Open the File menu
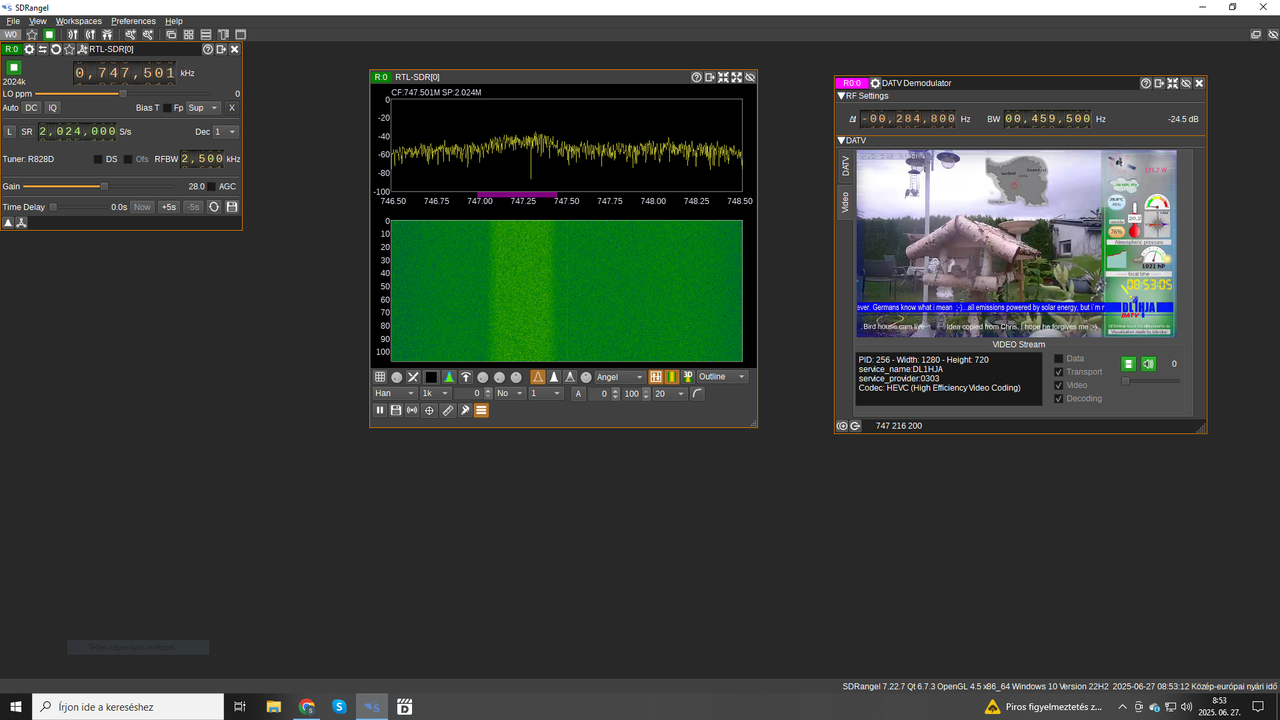Viewport: 1280px width, 720px height. [x=13, y=21]
